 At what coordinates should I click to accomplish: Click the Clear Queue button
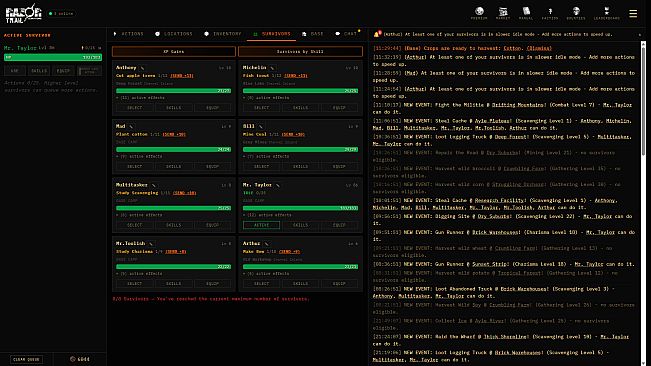(26, 359)
